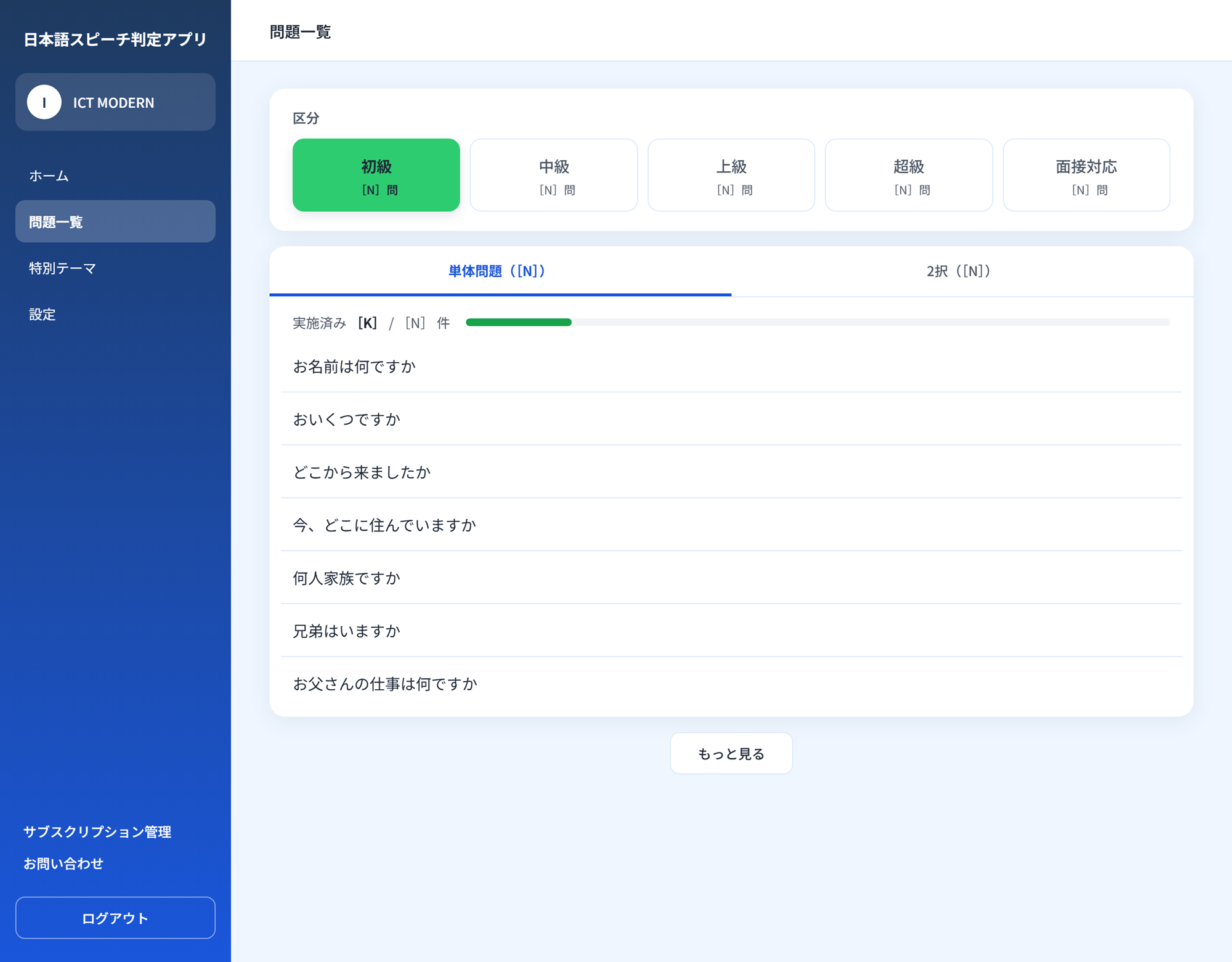Click the ログアウト button
This screenshot has height=962, width=1232.
coord(115,918)
